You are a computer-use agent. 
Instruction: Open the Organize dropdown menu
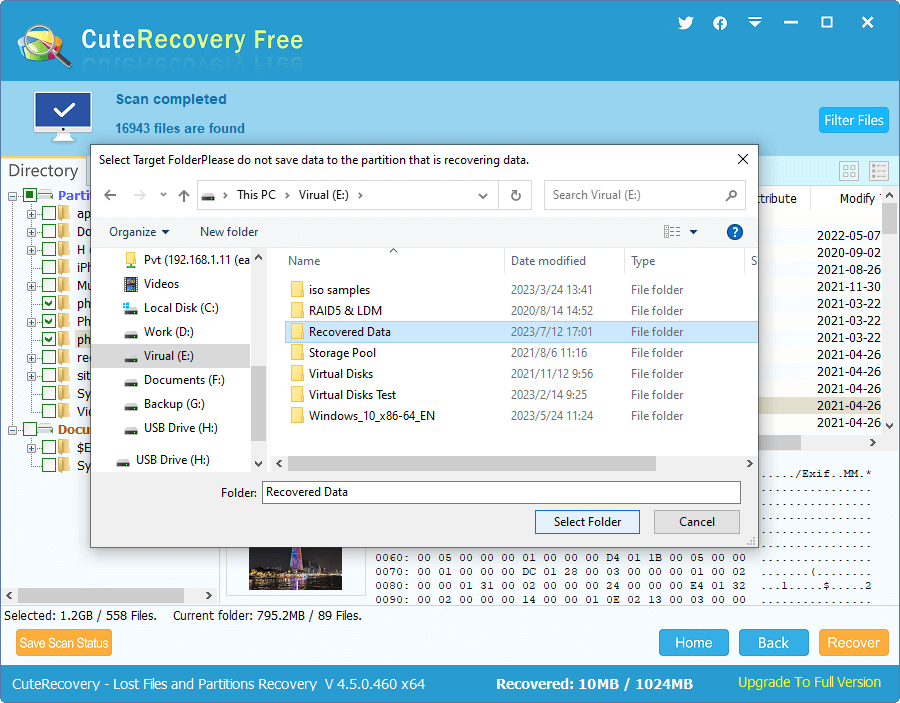[x=138, y=232]
